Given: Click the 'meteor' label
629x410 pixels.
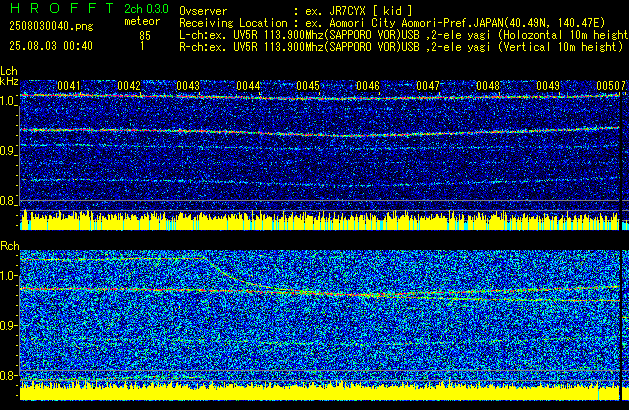Looking at the screenshot, I should point(142,21).
